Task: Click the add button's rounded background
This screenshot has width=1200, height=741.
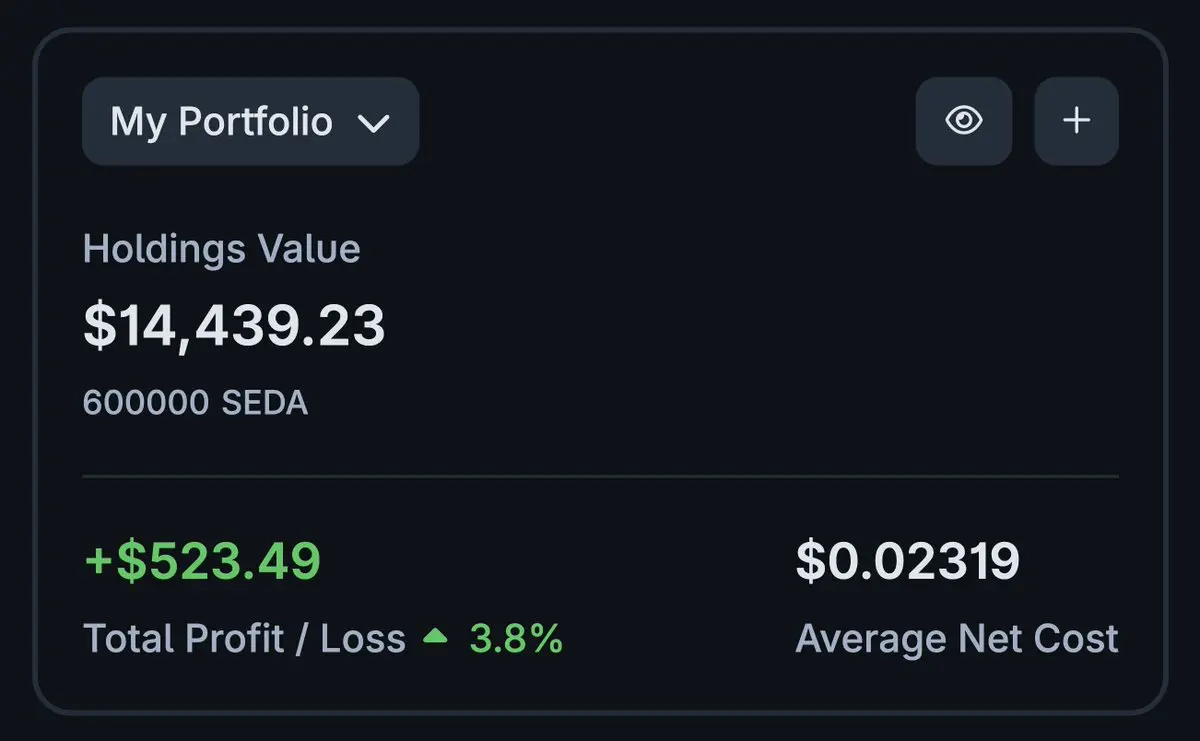Action: click(x=1076, y=121)
